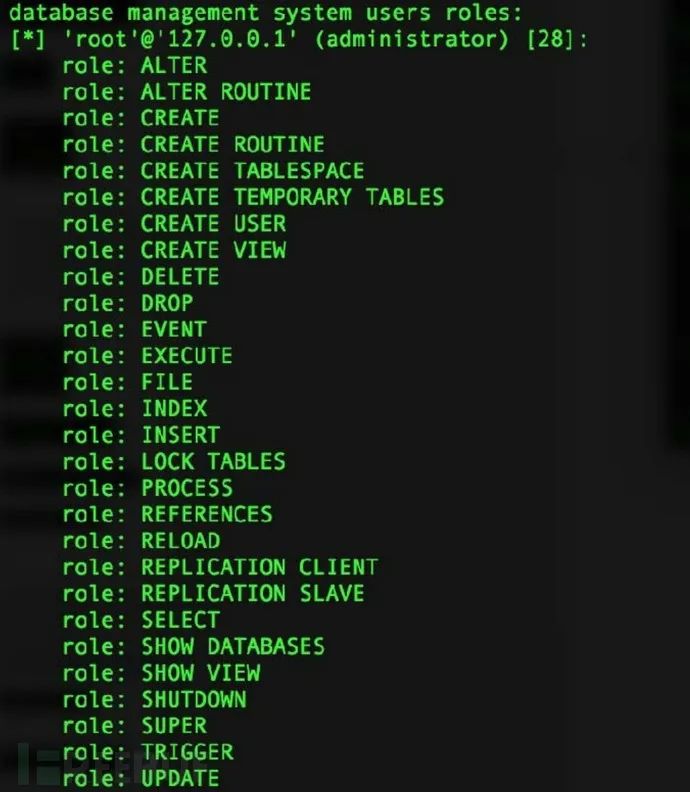This screenshot has height=792, width=690.
Task: Click on the DELETE role entry
Action: [x=141, y=276]
